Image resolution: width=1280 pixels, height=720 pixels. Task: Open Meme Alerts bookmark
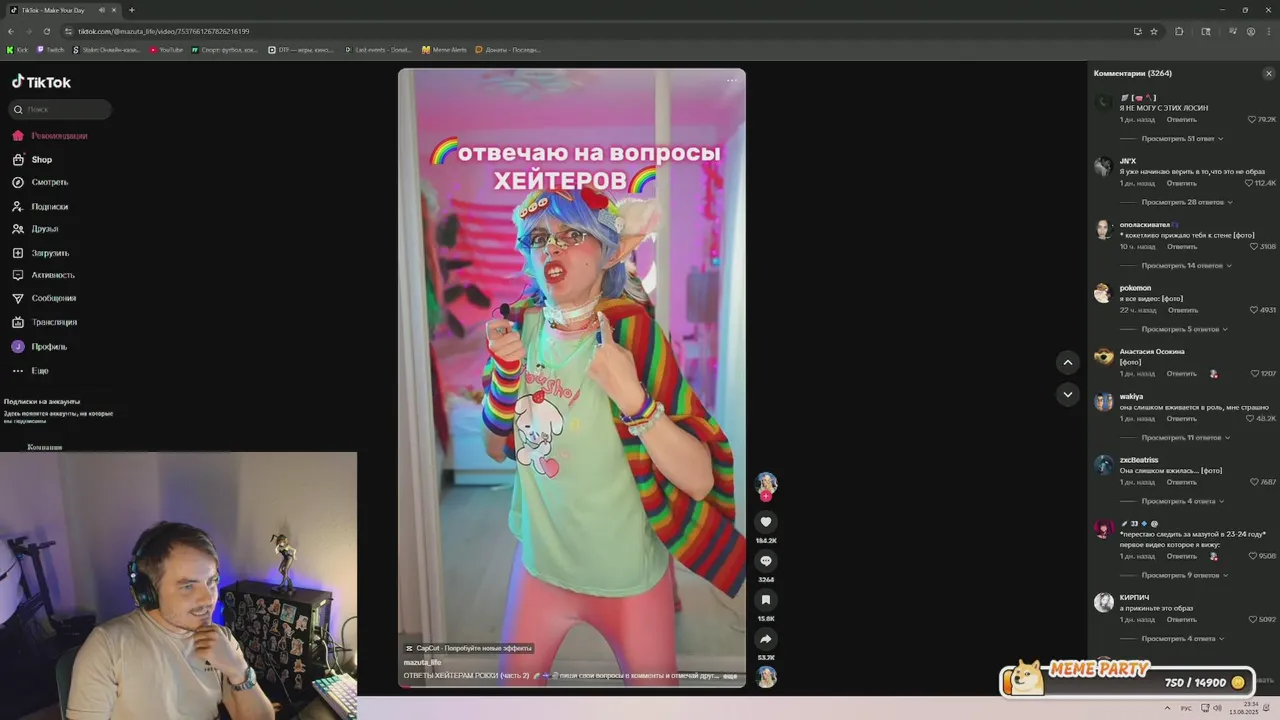click(445, 50)
